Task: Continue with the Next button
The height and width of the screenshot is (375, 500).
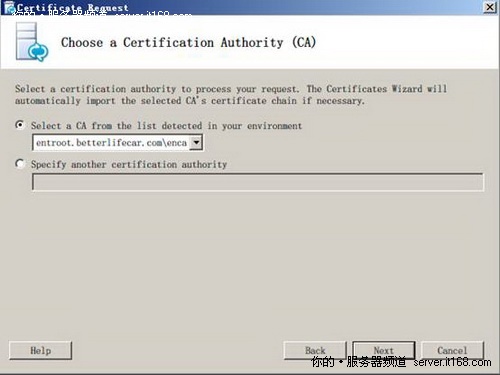Action: (384, 350)
